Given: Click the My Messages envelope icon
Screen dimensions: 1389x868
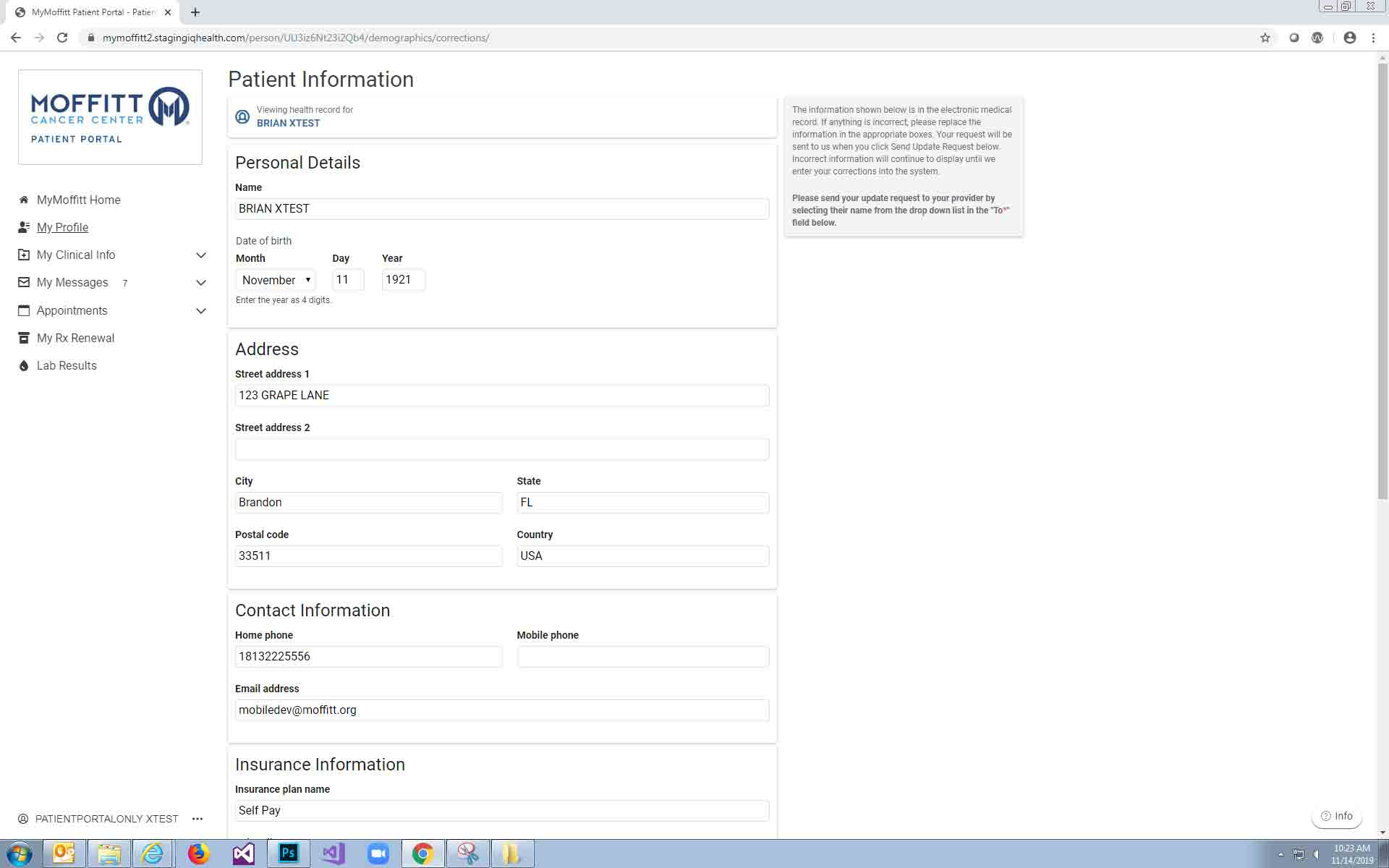Looking at the screenshot, I should click(24, 282).
